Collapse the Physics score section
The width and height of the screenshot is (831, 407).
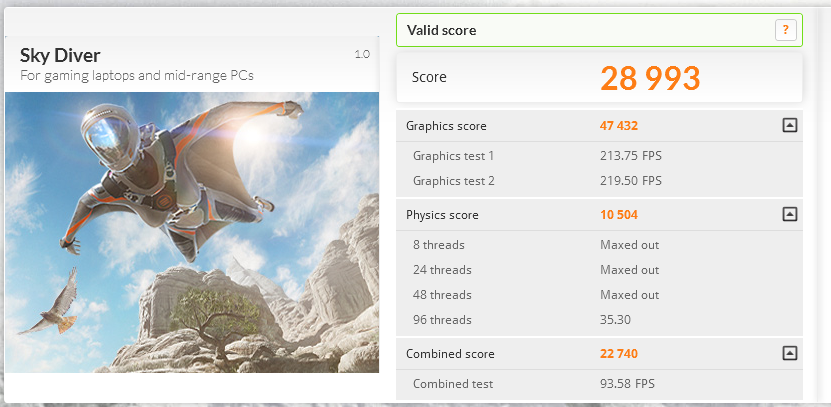(x=790, y=215)
